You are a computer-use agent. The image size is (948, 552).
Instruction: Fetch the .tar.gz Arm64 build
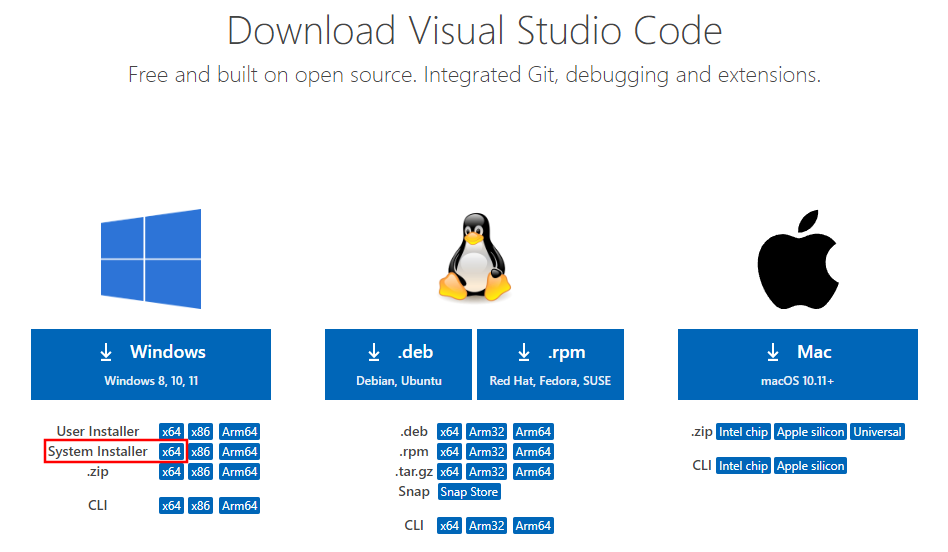pos(533,472)
